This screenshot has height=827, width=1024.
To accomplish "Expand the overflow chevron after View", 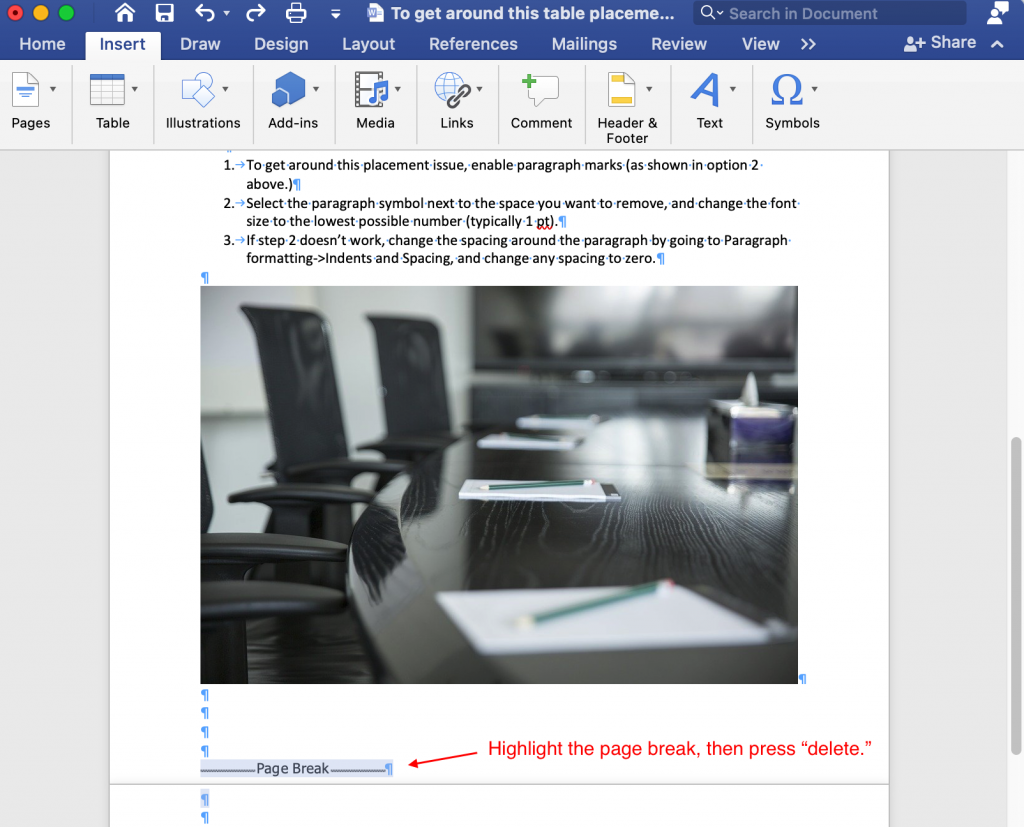I will pos(807,44).
